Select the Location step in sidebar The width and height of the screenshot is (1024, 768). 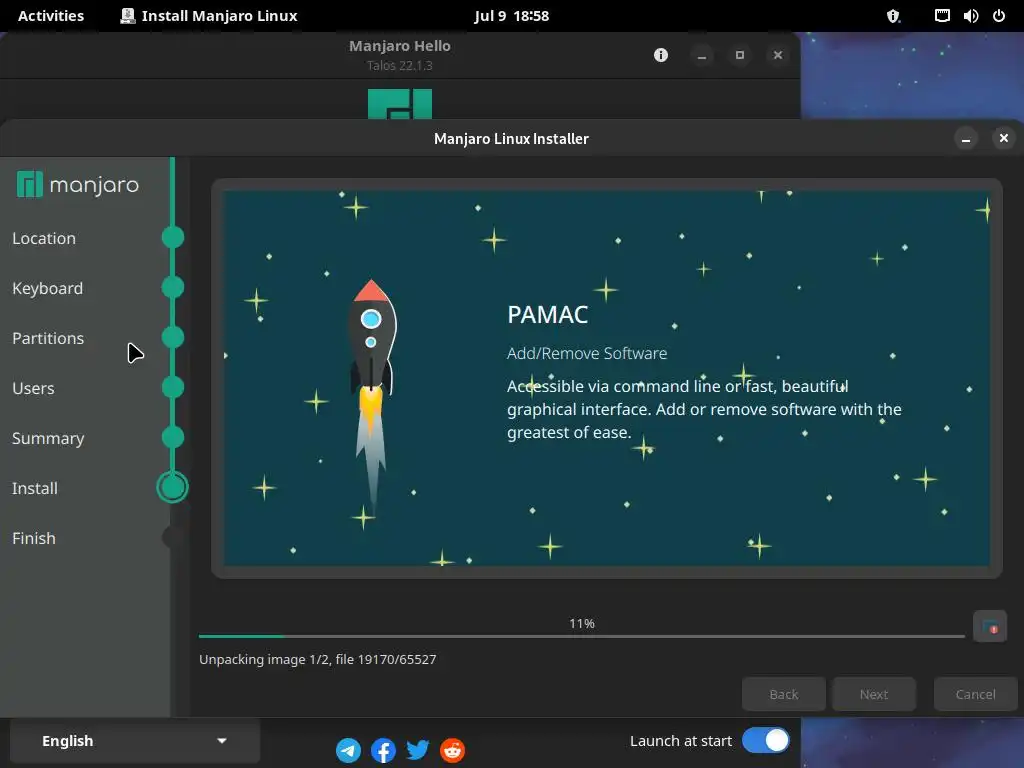coord(44,238)
